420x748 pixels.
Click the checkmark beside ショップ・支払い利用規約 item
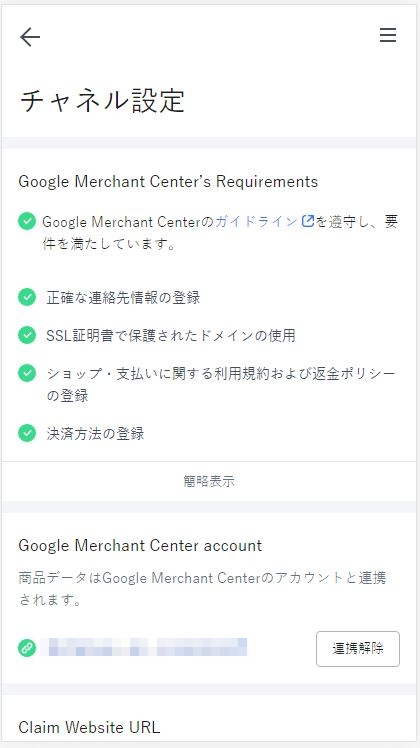(27, 373)
